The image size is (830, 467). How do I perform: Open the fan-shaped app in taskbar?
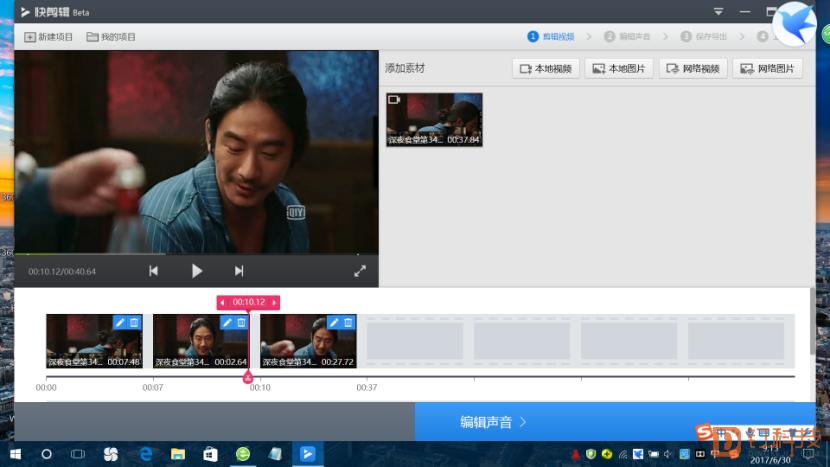pos(111,454)
